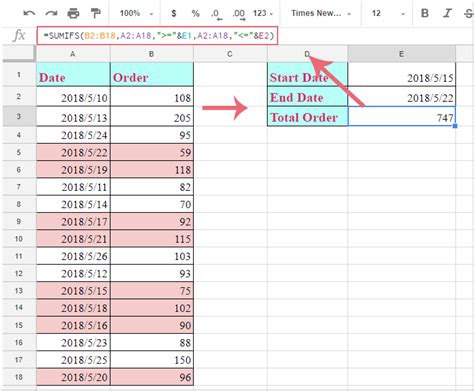Viewport: 474px width, 391px height.
Task: Click cell with date 2018/5/13
Action: [x=73, y=117]
